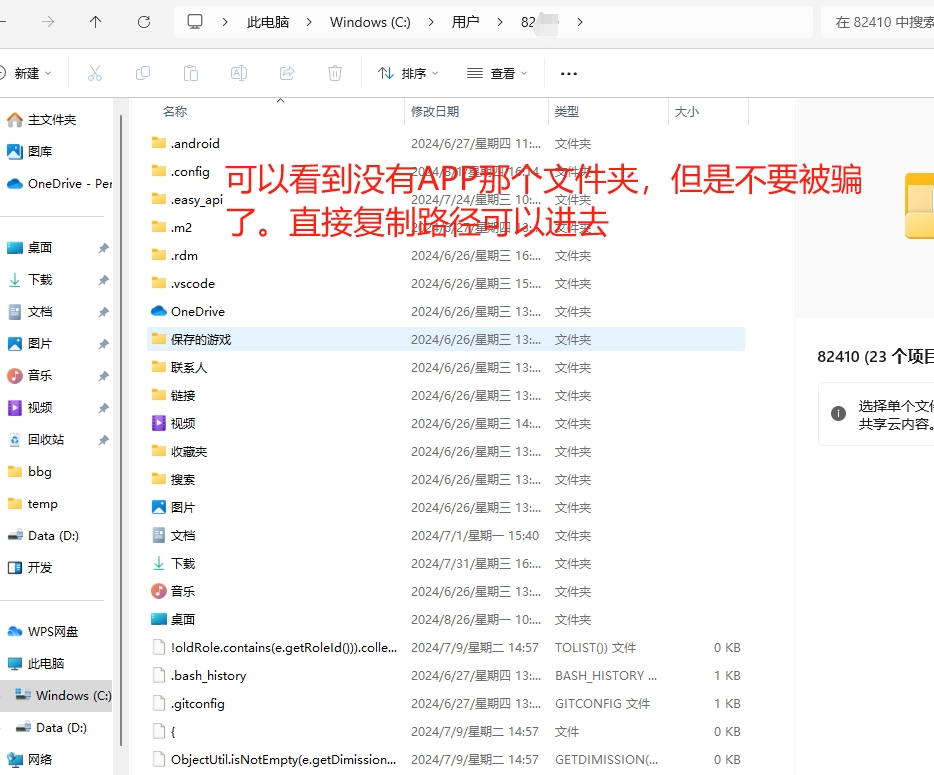This screenshot has width=934, height=775.
Task: Click the search box for 82410
Action: tap(880, 22)
